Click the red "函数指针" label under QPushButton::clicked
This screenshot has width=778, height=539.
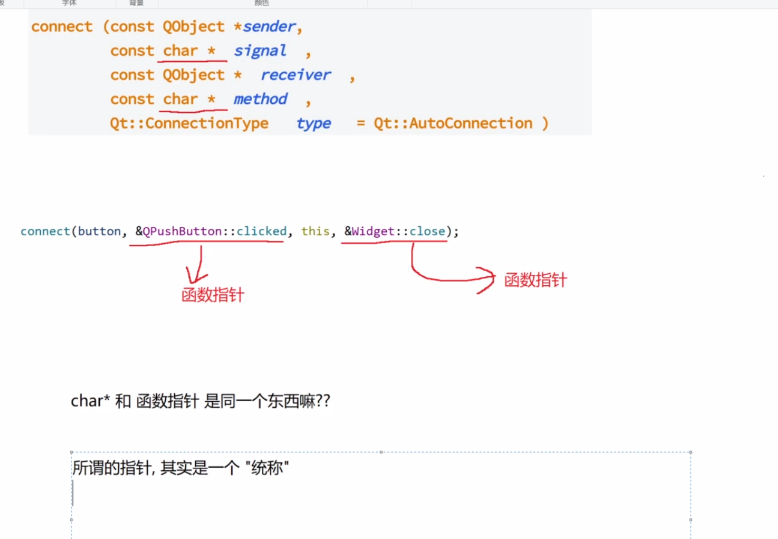tap(213, 295)
